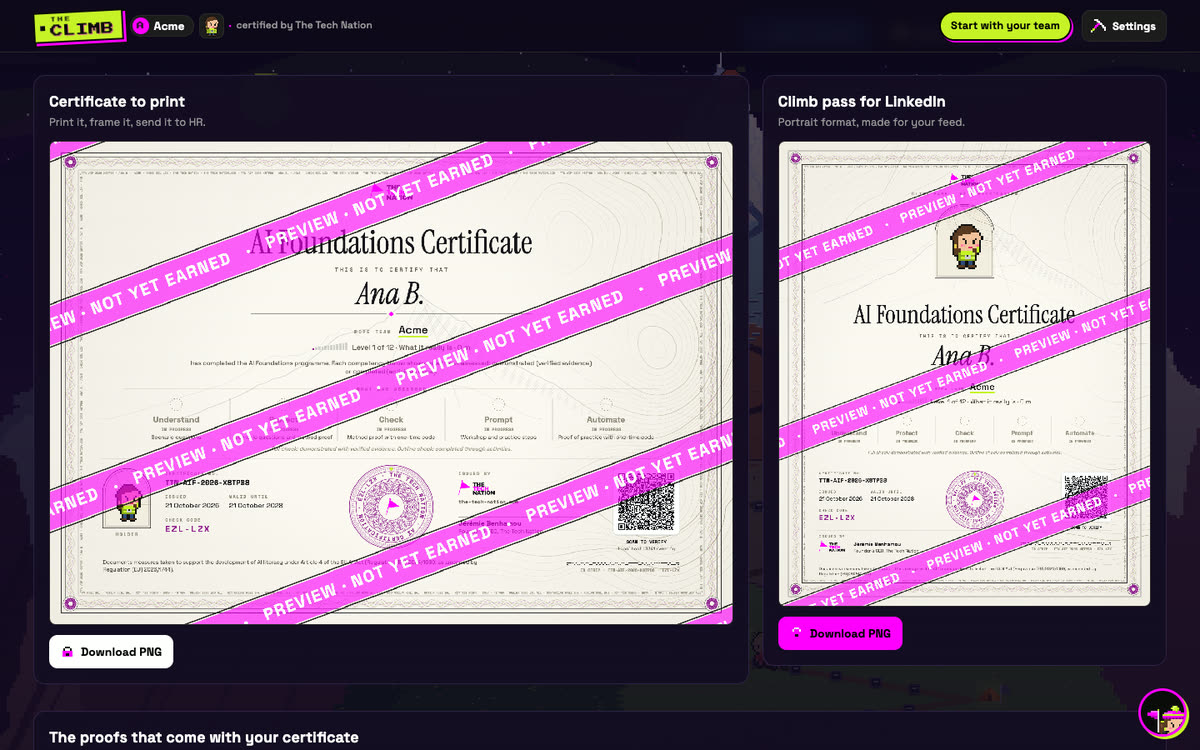Open the LinkedIn climb pass preview image
Image resolution: width=1200 pixels, height=750 pixels.
point(964,373)
